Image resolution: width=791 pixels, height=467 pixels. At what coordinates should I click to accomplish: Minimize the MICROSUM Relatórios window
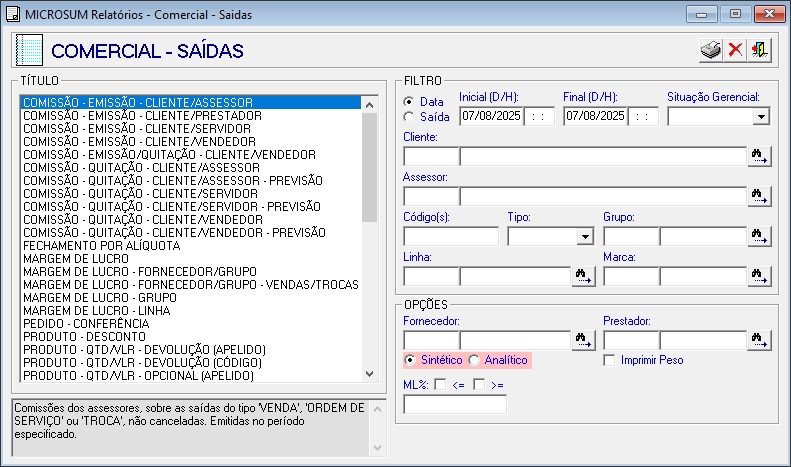[702, 14]
